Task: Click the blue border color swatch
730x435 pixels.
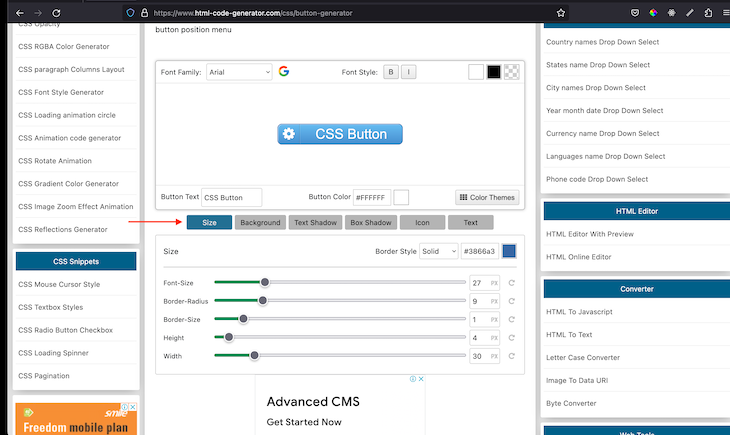Action: click(x=509, y=252)
